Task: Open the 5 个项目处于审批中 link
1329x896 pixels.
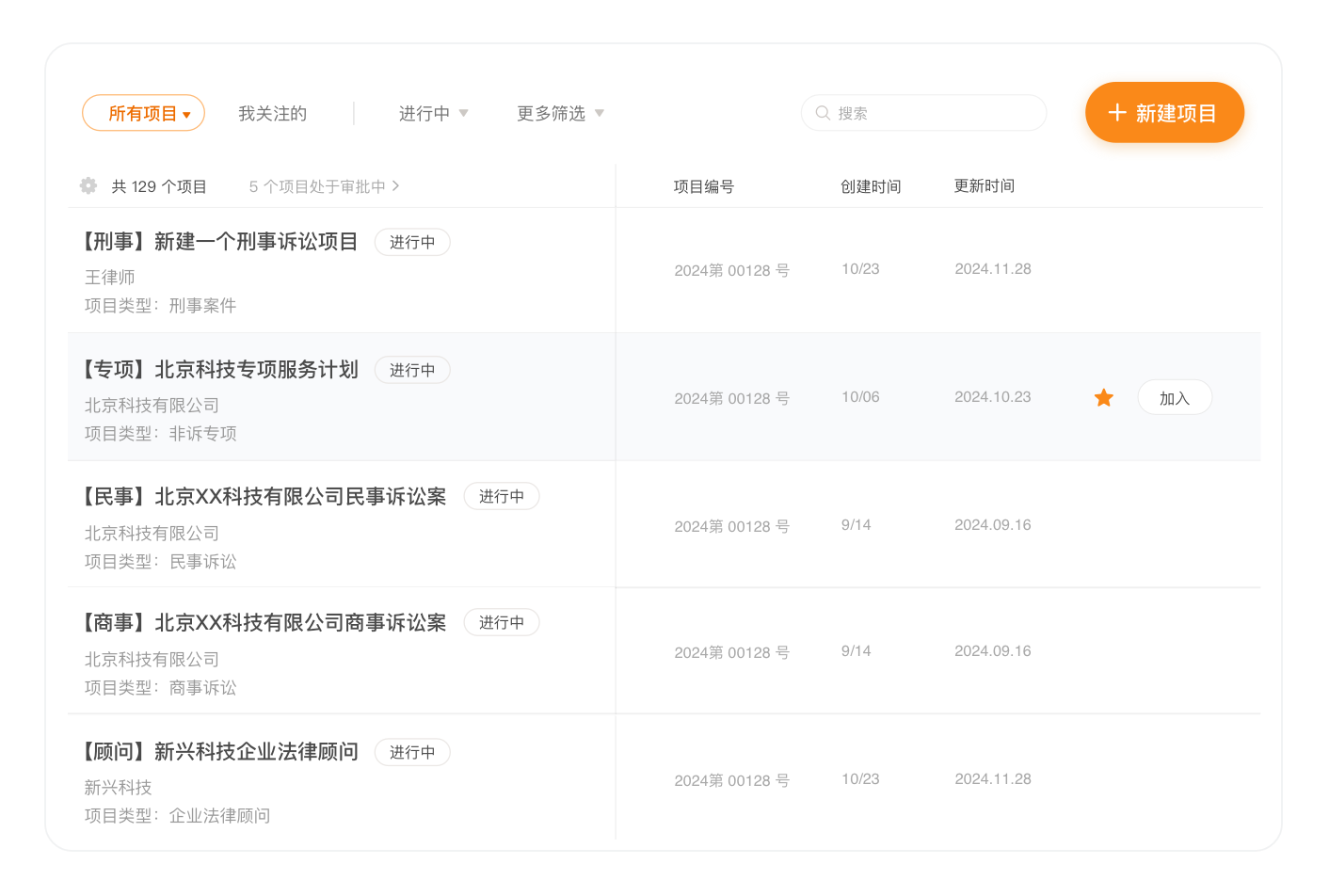Action: pyautogui.click(x=324, y=186)
